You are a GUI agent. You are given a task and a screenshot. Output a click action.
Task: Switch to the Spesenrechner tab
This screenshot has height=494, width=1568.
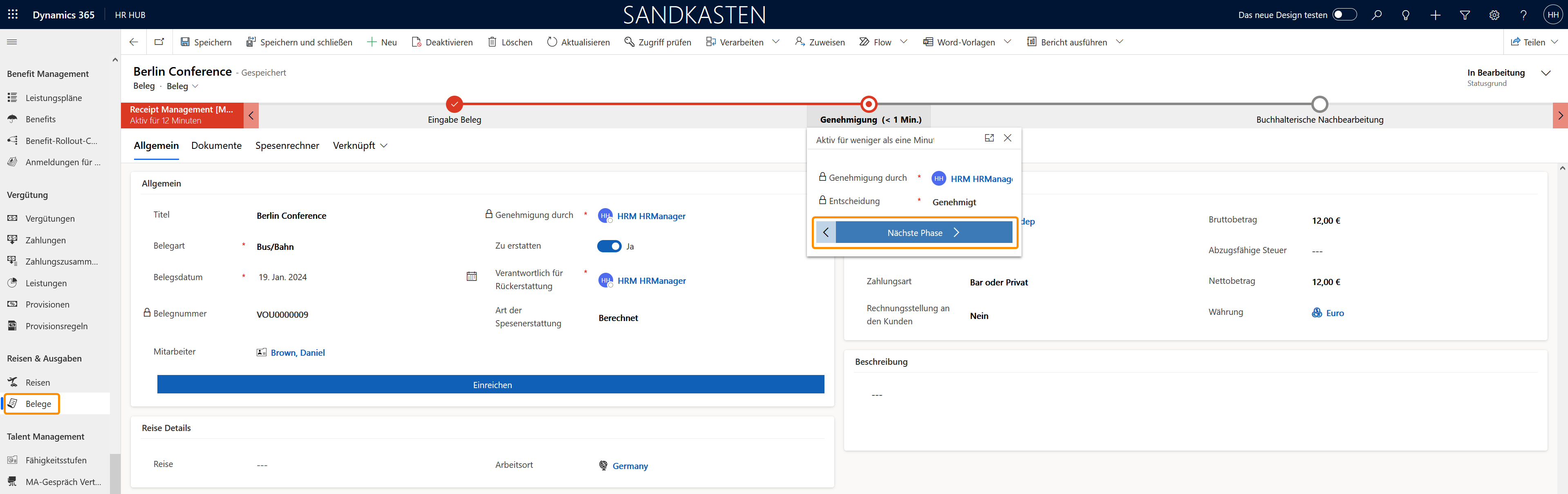(287, 146)
